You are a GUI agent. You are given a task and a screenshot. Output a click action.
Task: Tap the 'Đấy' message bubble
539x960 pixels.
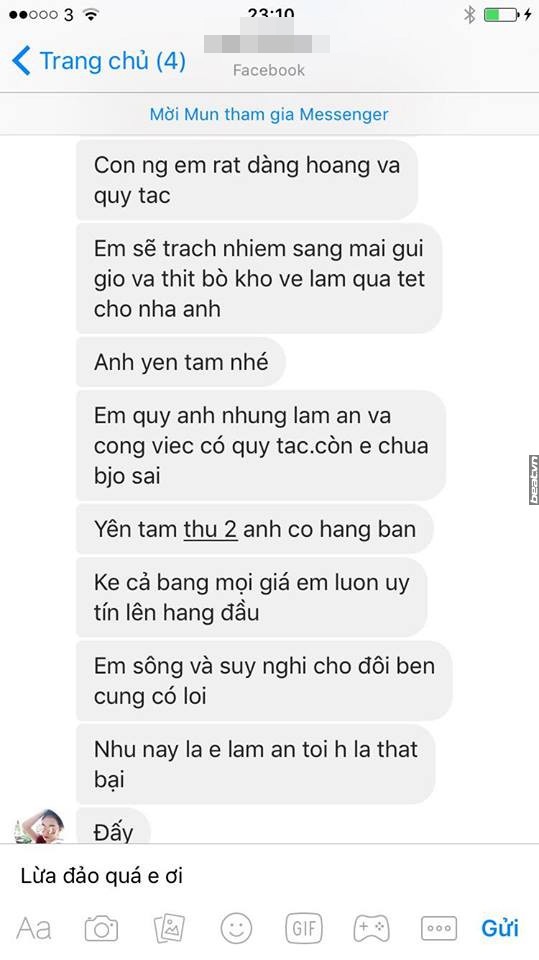click(x=113, y=826)
